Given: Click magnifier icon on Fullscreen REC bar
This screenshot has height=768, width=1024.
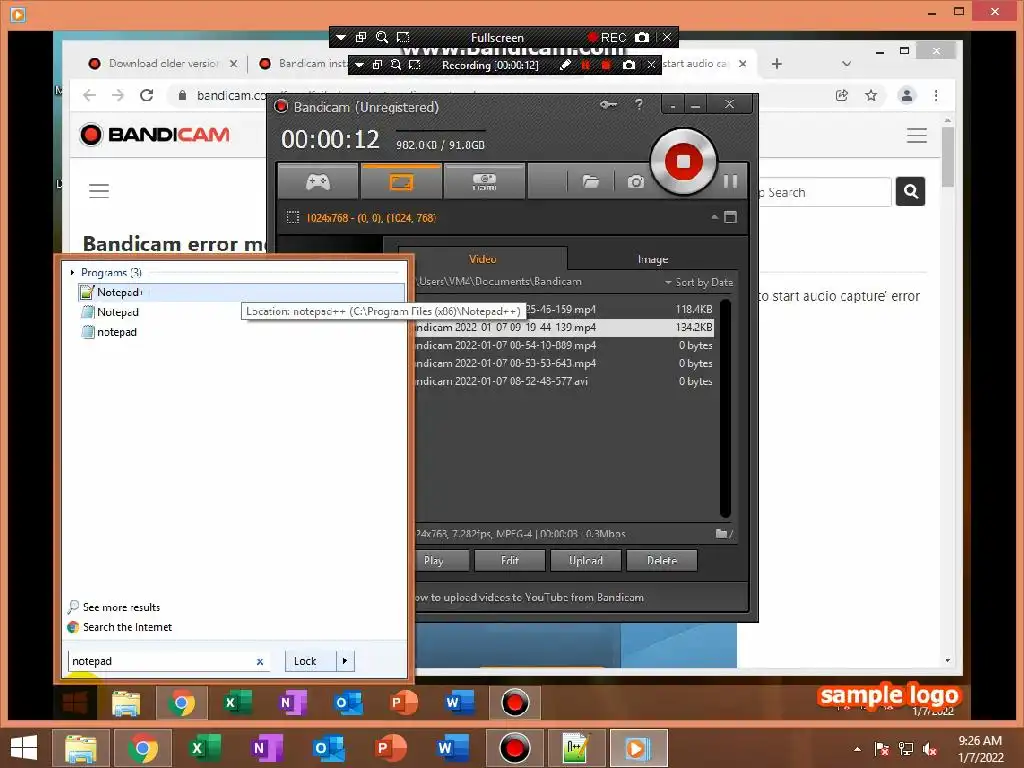Looking at the screenshot, I should click(382, 37).
